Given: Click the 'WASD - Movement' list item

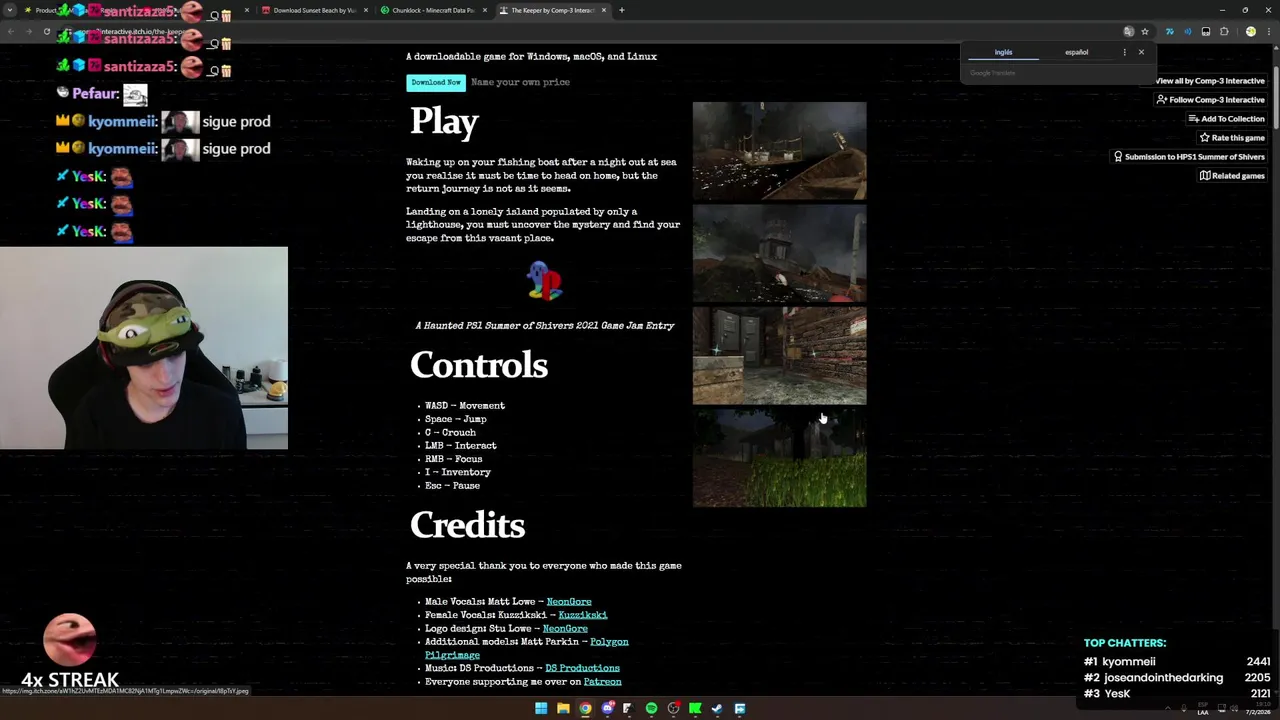Looking at the screenshot, I should coord(465,406).
